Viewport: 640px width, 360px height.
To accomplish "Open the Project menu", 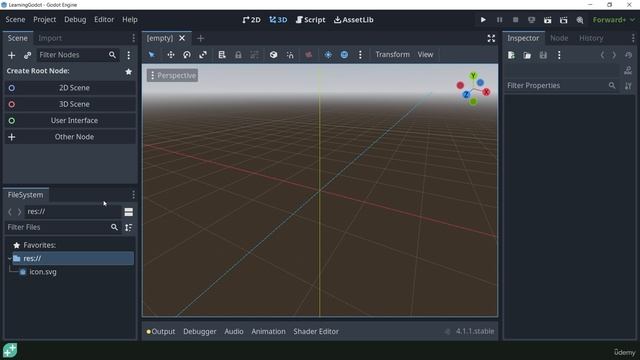I will point(44,20).
